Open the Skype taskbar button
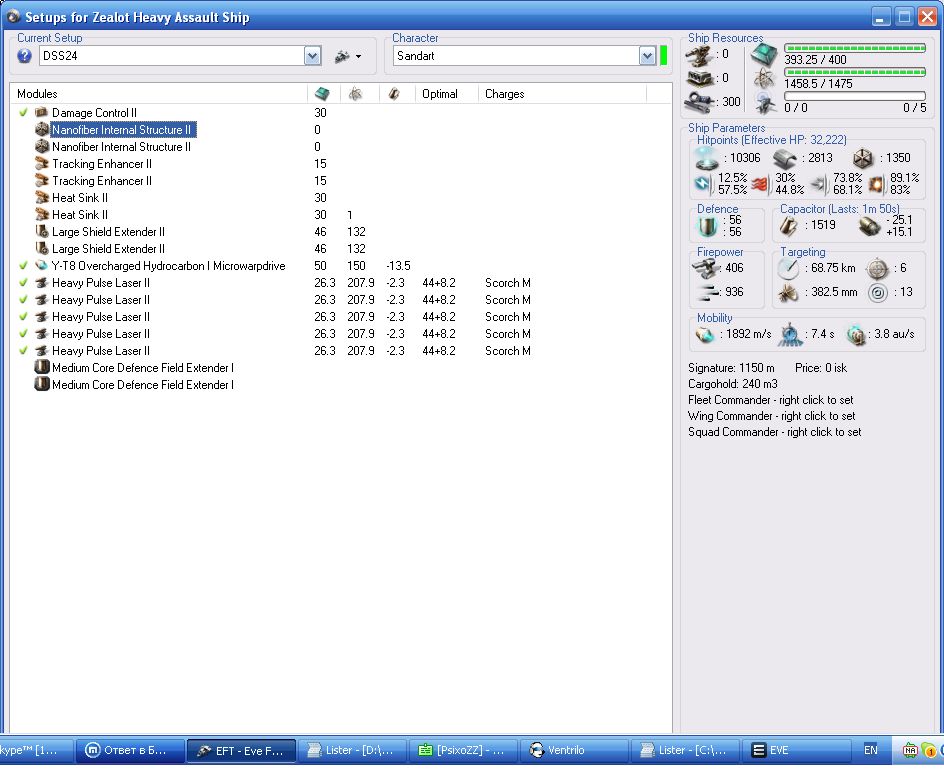This screenshot has width=944, height=775. coord(36,750)
